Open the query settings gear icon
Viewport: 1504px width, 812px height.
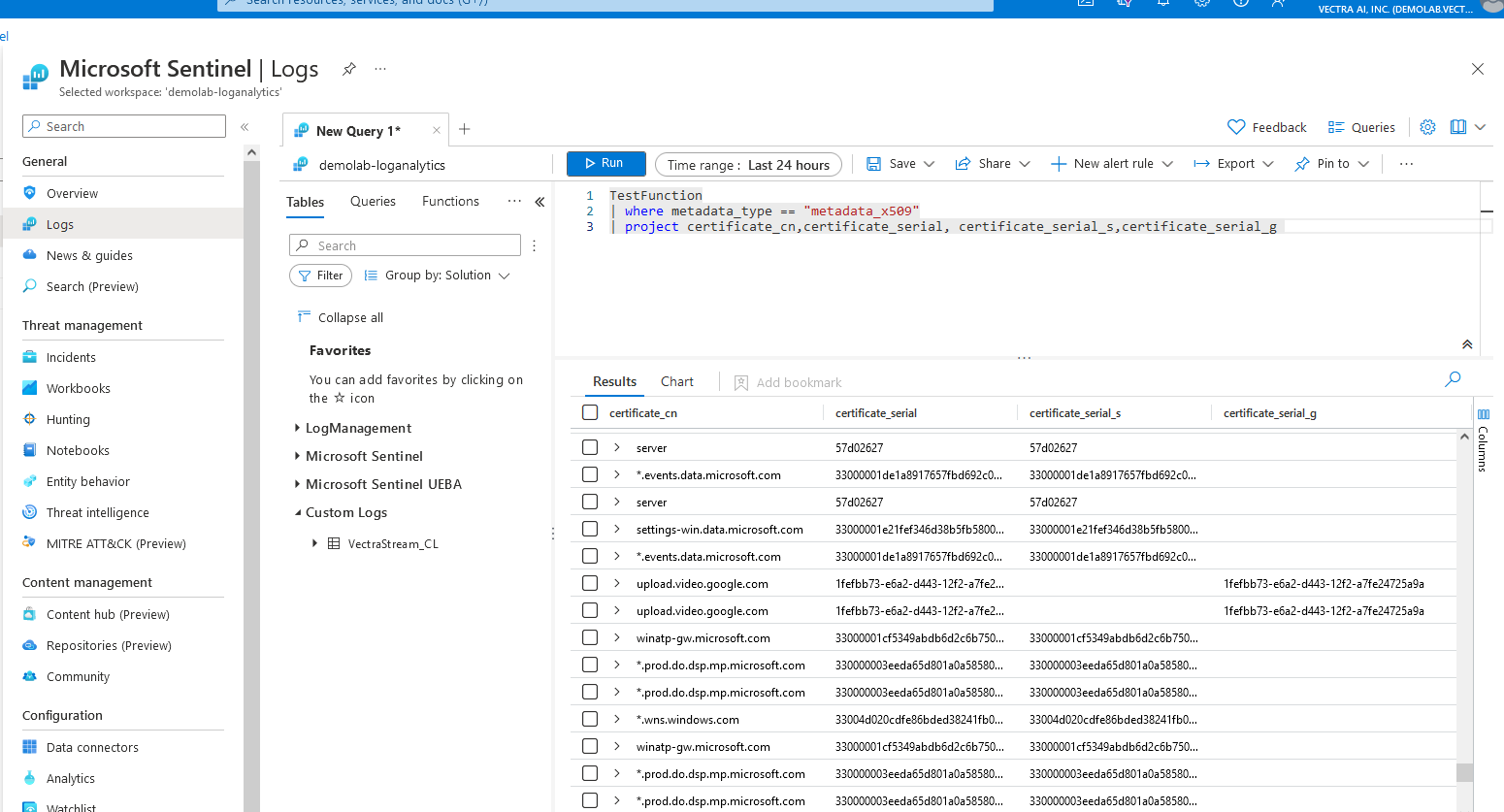[1427, 127]
